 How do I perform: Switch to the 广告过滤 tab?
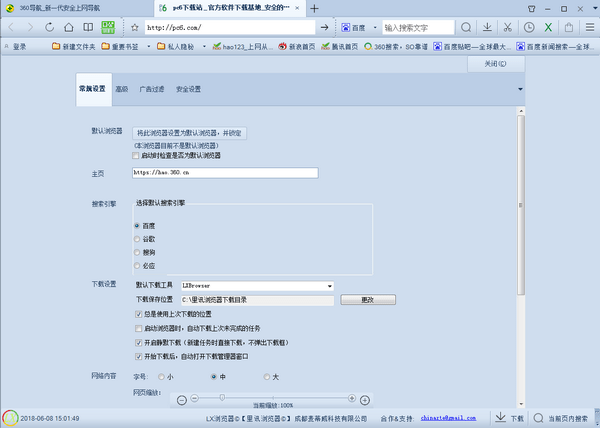click(x=152, y=89)
